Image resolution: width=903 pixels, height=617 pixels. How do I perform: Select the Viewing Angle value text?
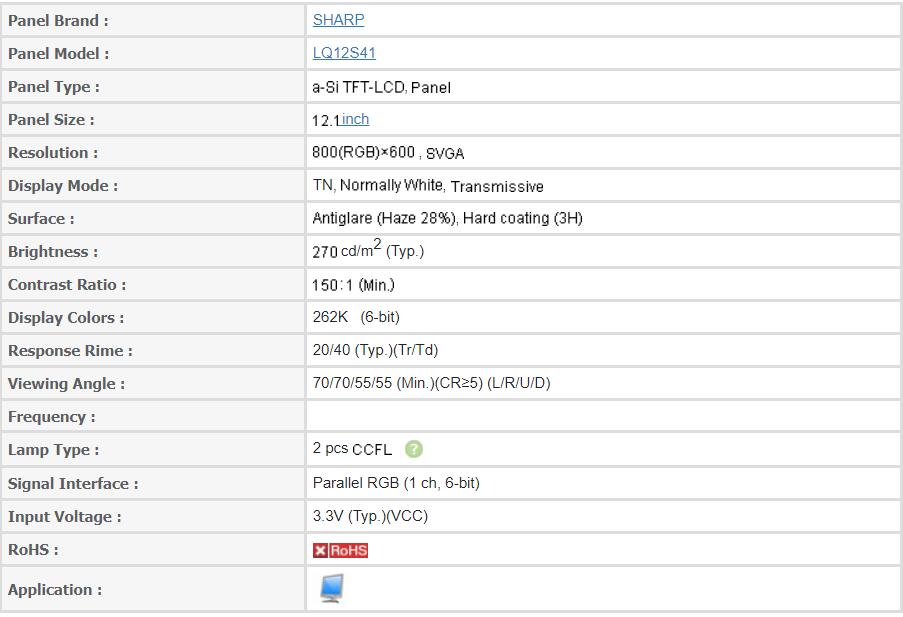[431, 383]
